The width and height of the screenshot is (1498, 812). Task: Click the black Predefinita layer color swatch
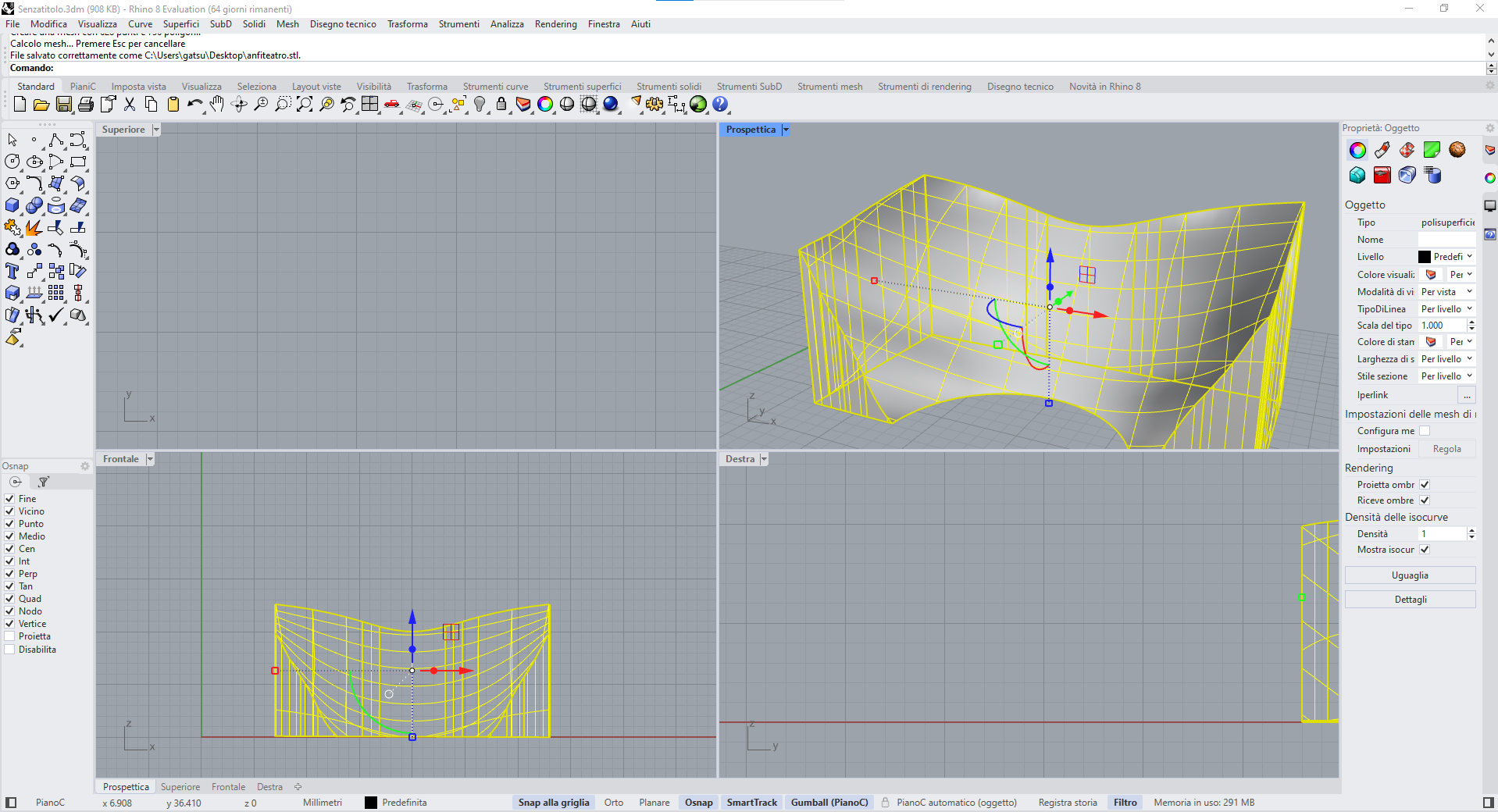point(371,803)
